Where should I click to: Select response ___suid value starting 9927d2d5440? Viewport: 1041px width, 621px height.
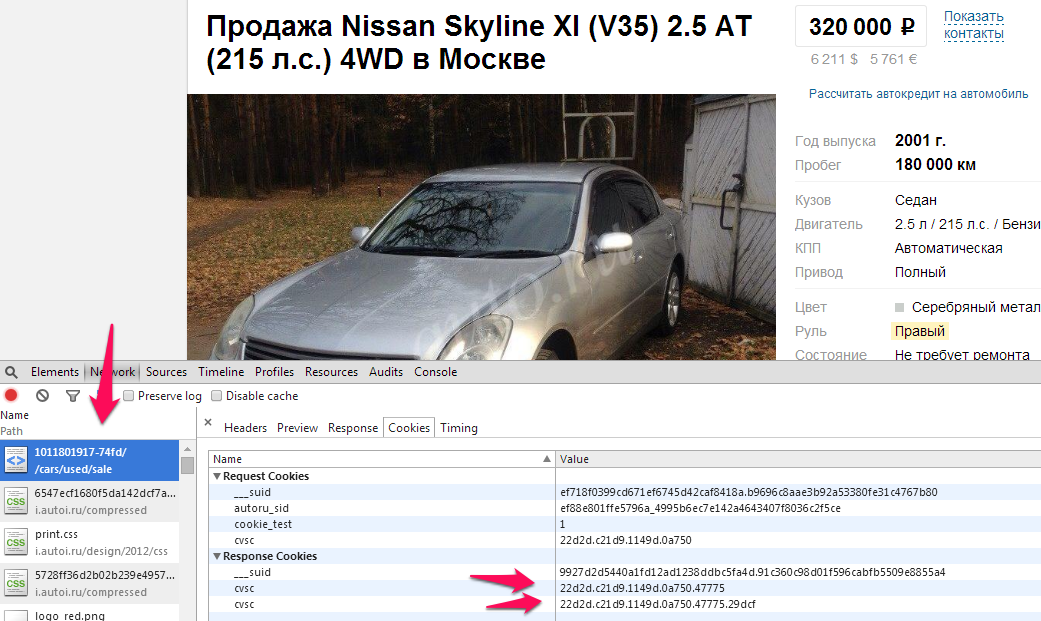pyautogui.click(x=752, y=573)
